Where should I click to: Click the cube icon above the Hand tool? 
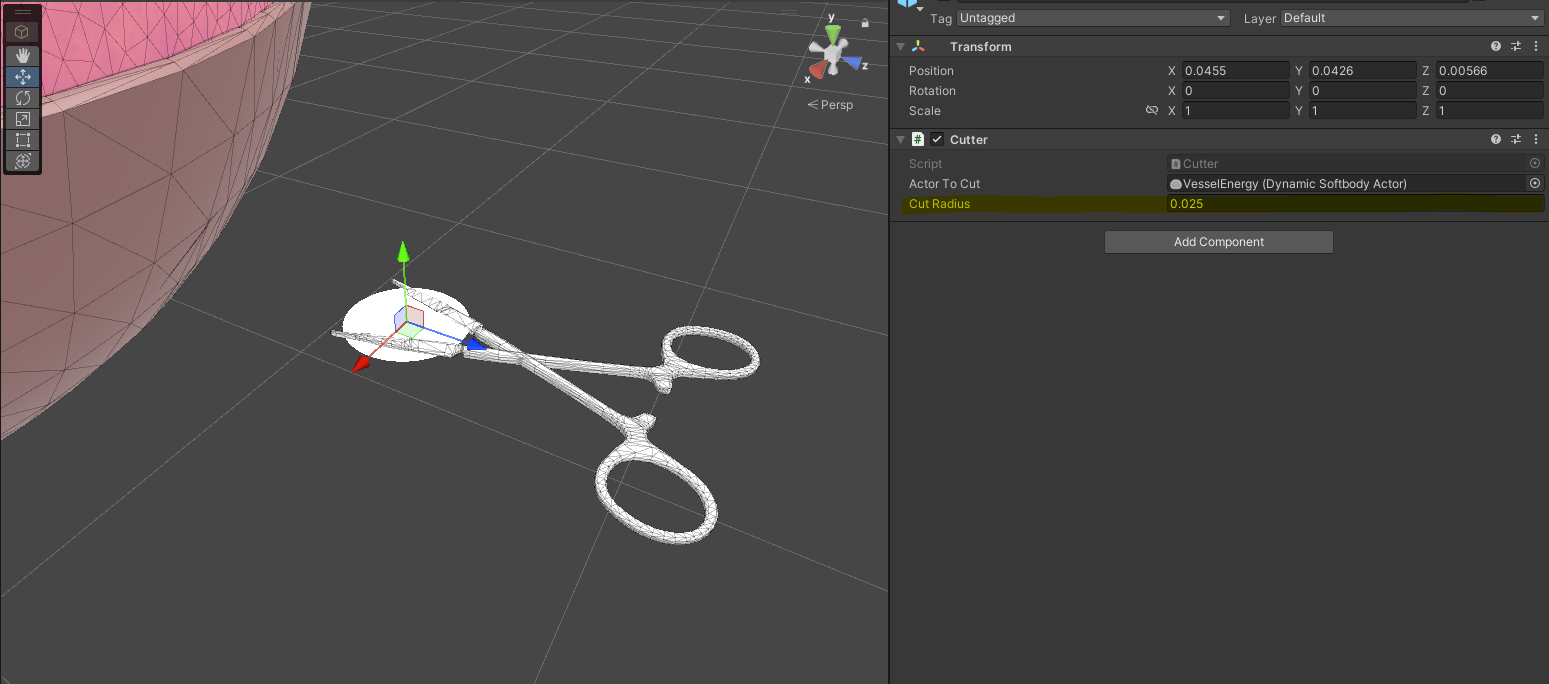tap(22, 32)
